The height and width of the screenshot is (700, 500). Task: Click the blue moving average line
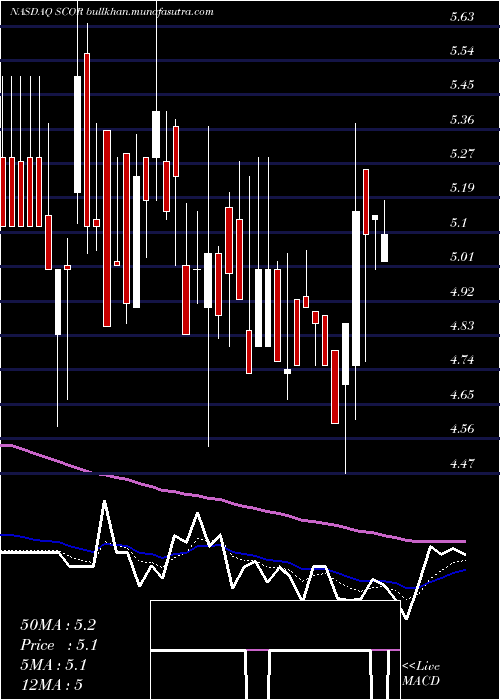232,553
